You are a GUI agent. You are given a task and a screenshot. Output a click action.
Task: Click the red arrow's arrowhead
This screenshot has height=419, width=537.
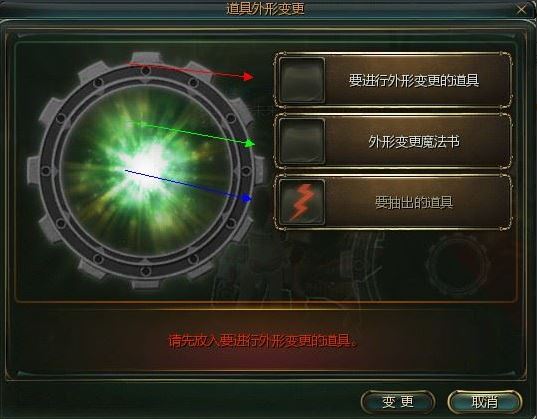pos(248,76)
